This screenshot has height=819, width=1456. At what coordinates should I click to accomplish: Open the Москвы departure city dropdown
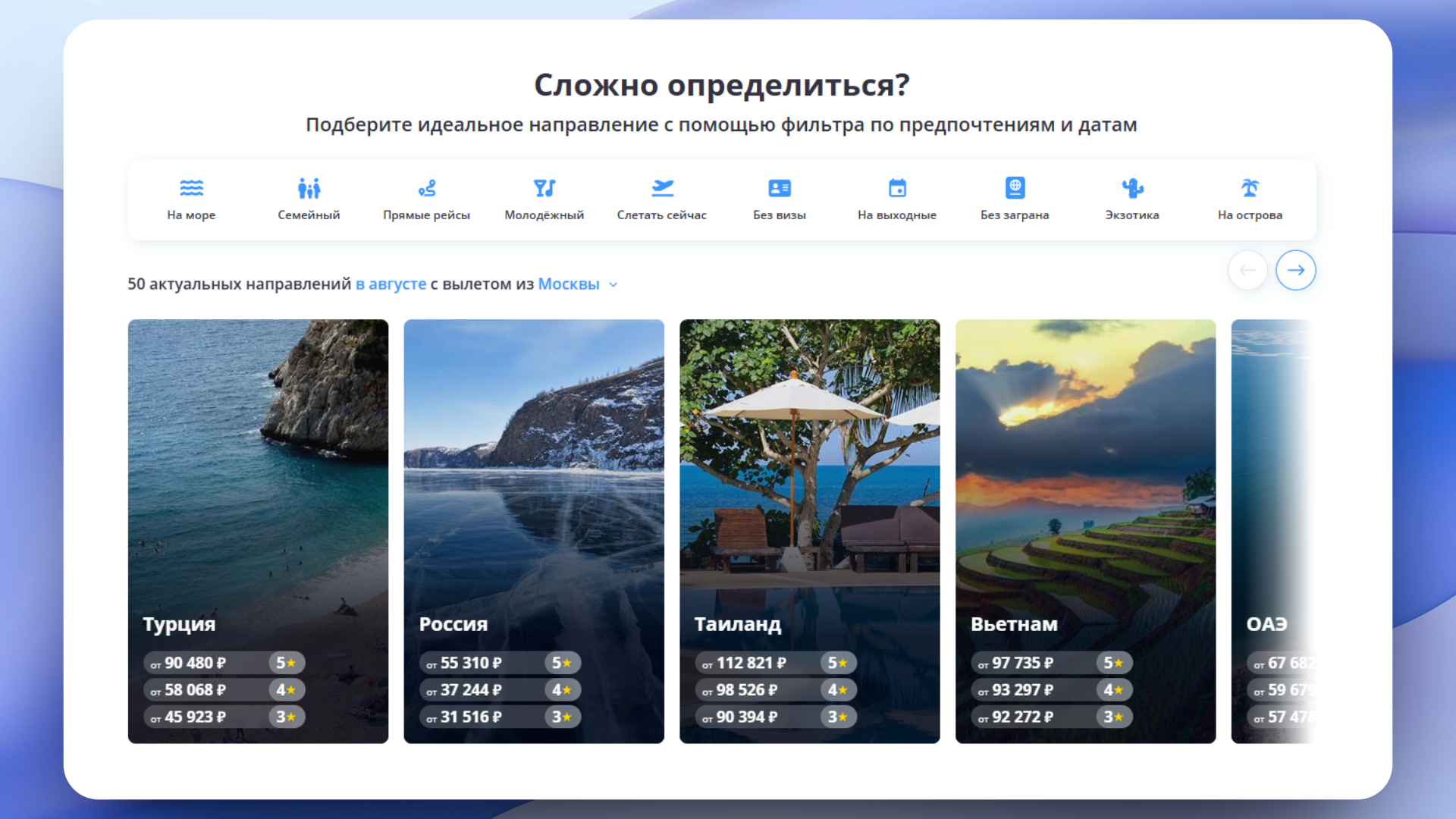[569, 284]
